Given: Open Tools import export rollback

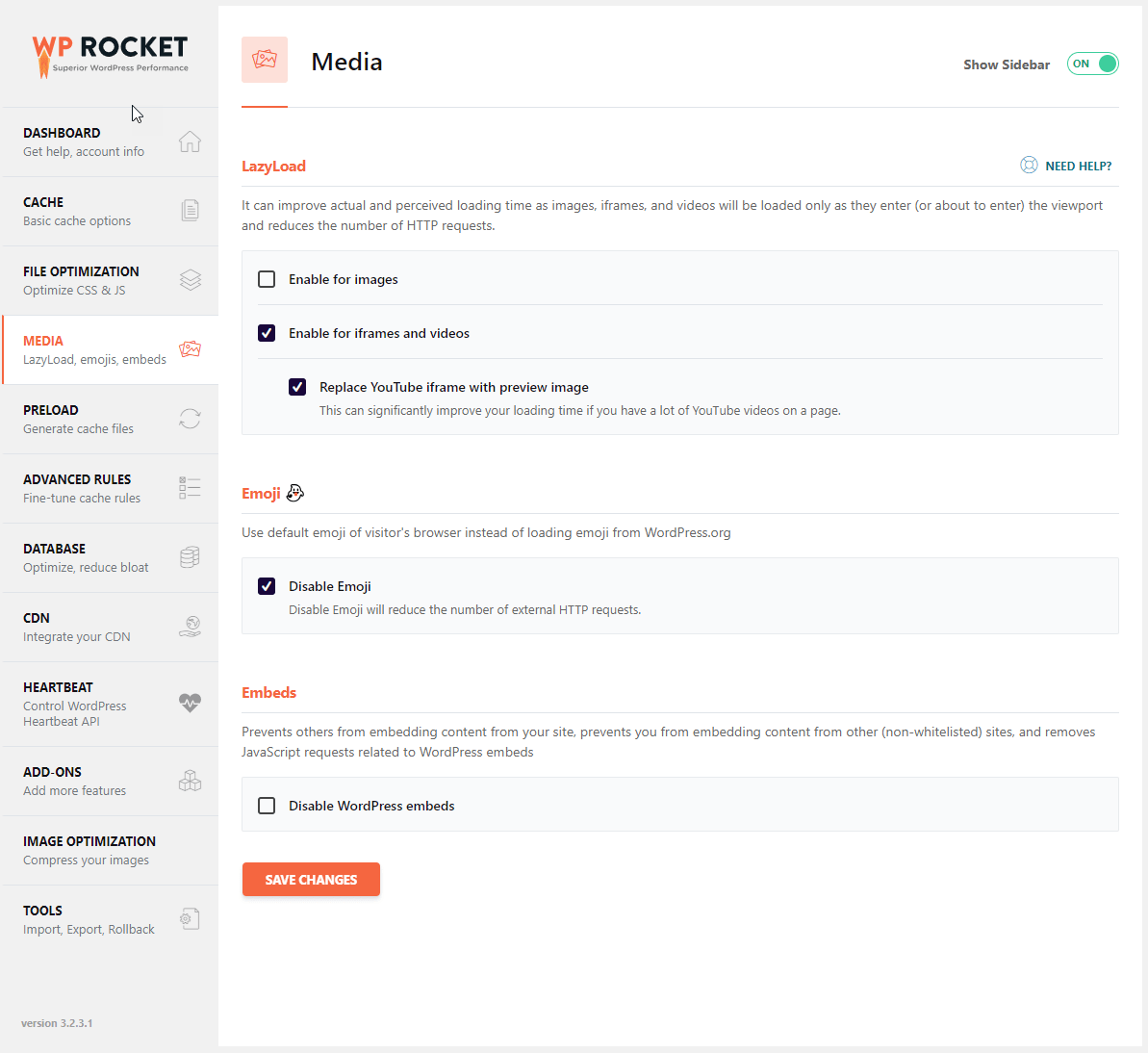Looking at the screenshot, I should (111, 920).
